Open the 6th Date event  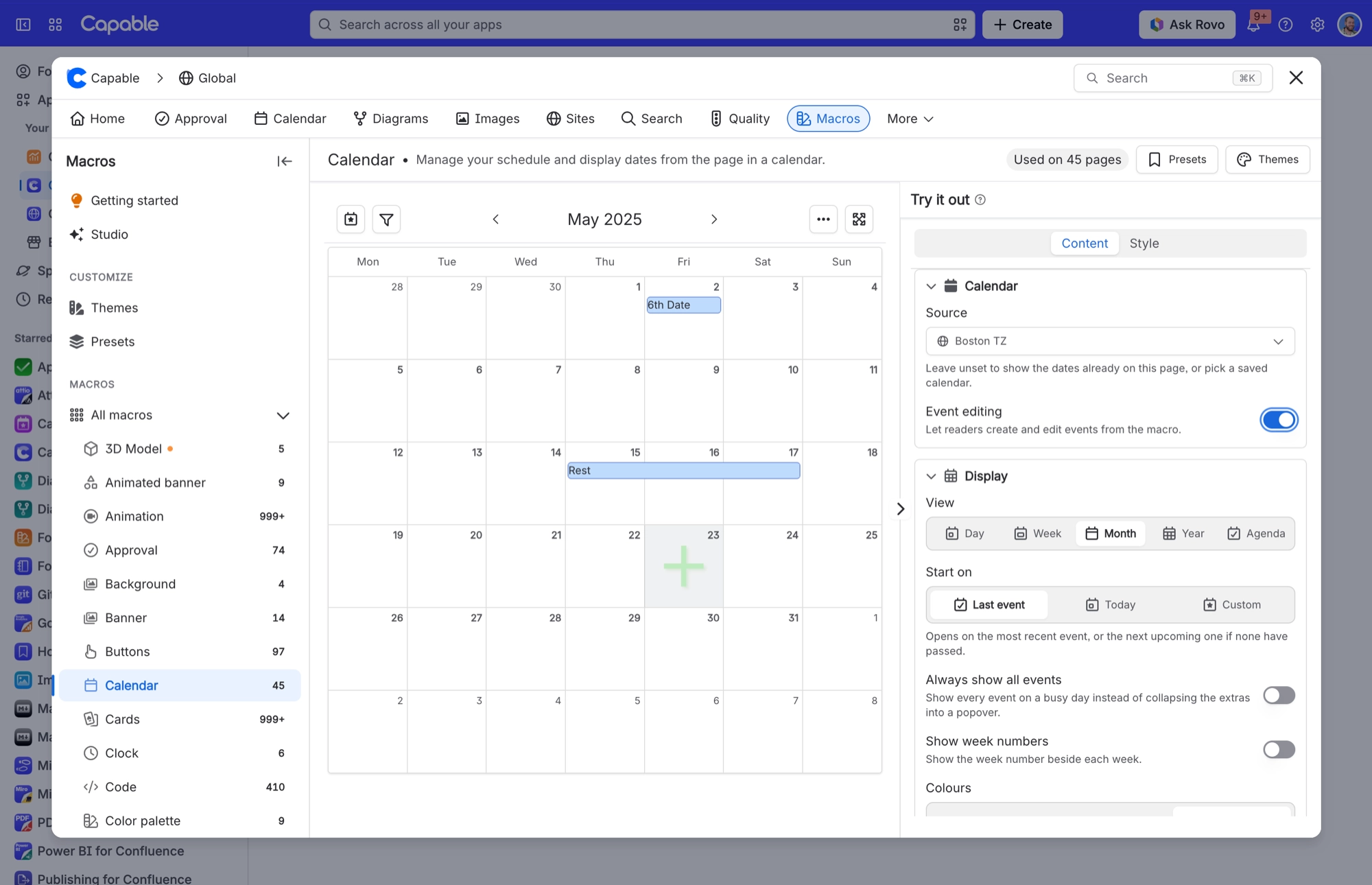(683, 305)
